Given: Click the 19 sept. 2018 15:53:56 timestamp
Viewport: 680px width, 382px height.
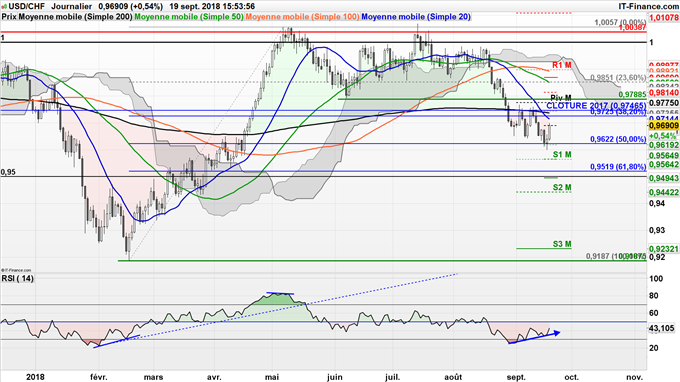Looking at the screenshot, I should (x=212, y=6).
